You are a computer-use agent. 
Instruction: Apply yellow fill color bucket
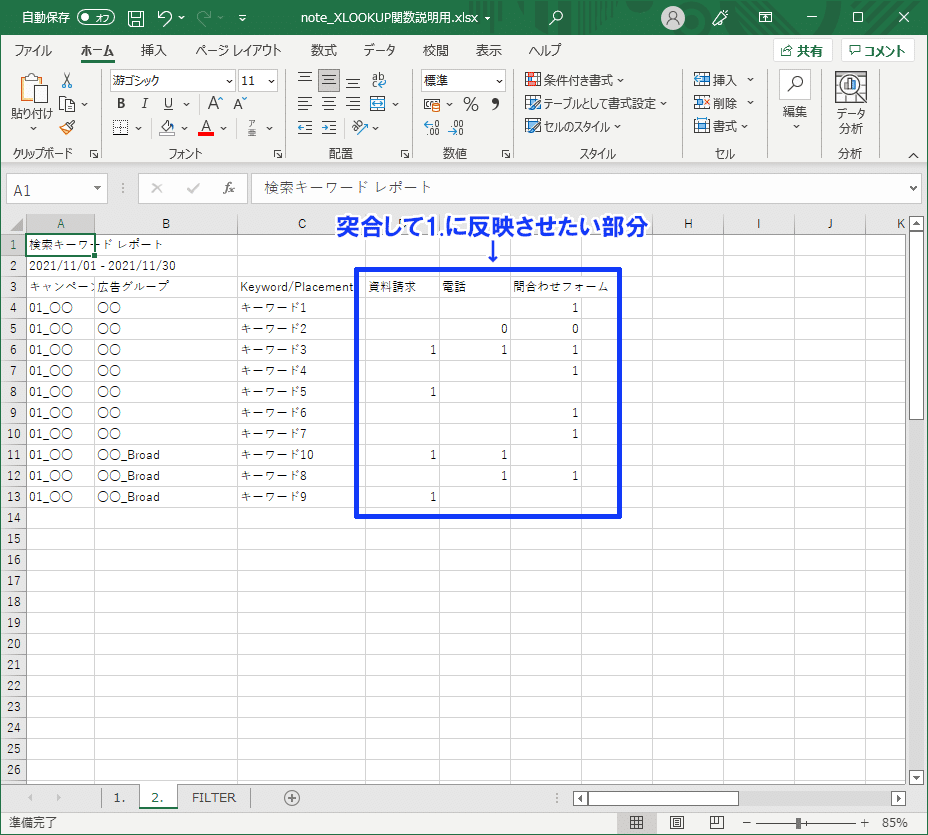coord(167,128)
